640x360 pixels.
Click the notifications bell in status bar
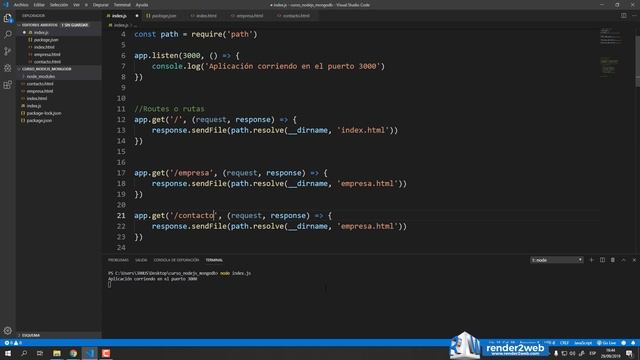633,343
